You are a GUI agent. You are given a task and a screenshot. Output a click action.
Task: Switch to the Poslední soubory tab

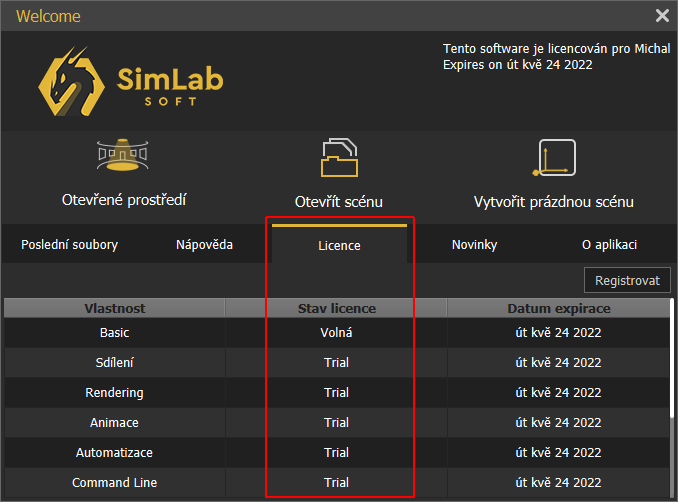[x=69, y=245]
